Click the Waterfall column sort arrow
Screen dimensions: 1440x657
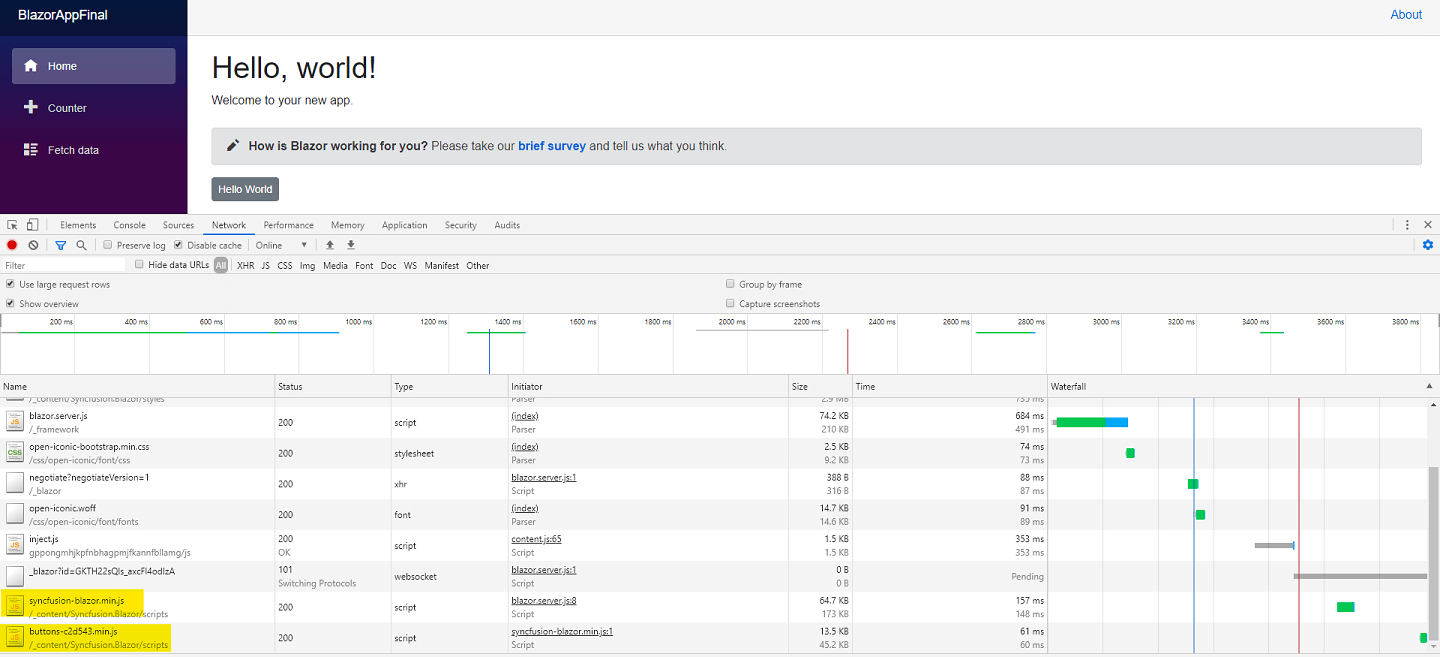[x=1427, y=386]
